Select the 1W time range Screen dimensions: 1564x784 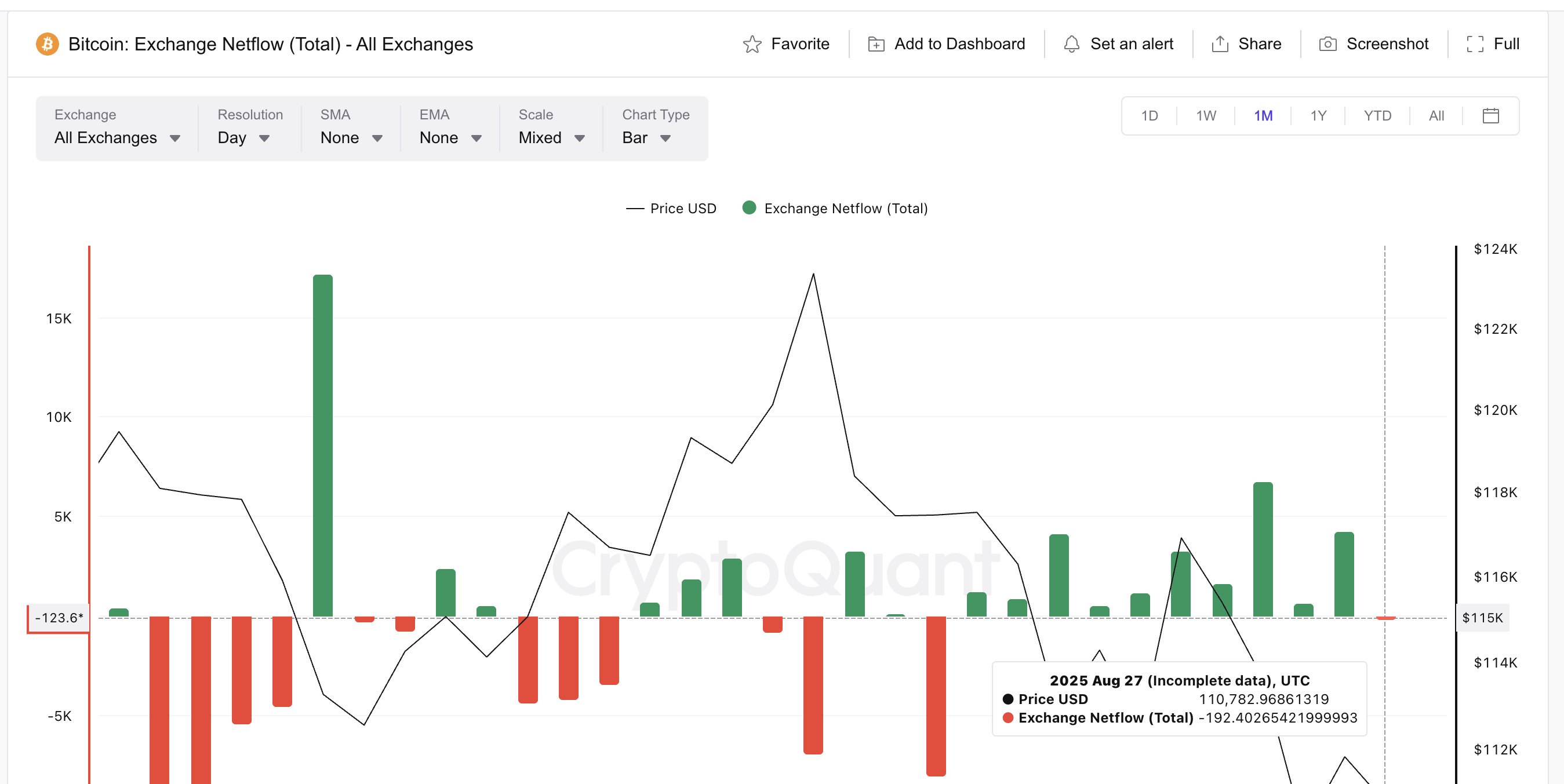[x=1206, y=115]
